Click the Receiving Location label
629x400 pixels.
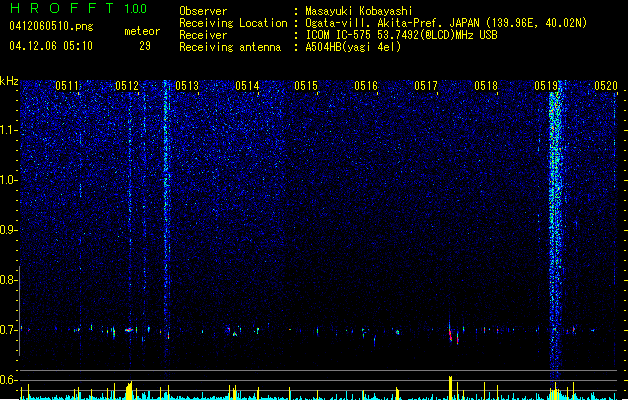[233, 23]
